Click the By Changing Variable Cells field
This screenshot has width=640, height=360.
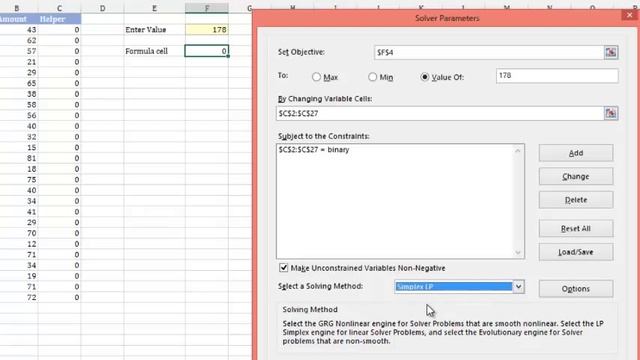(440, 113)
